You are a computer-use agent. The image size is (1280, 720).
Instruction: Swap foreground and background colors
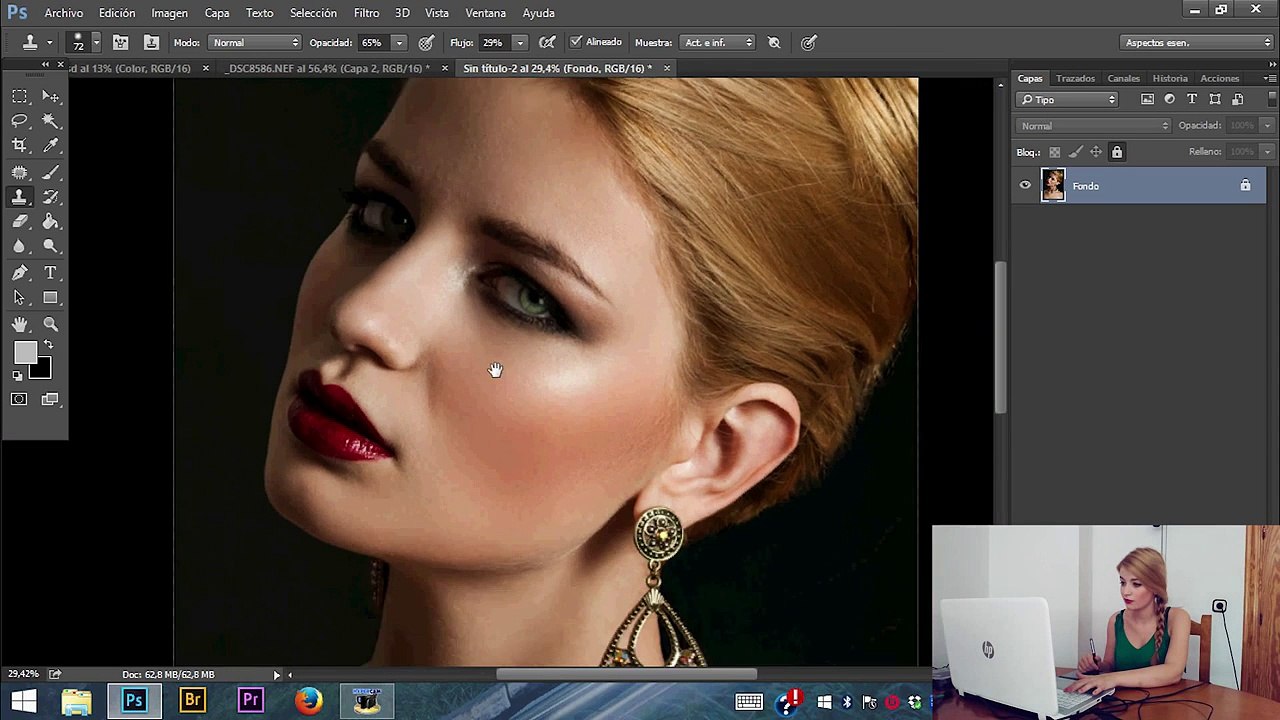[48, 345]
